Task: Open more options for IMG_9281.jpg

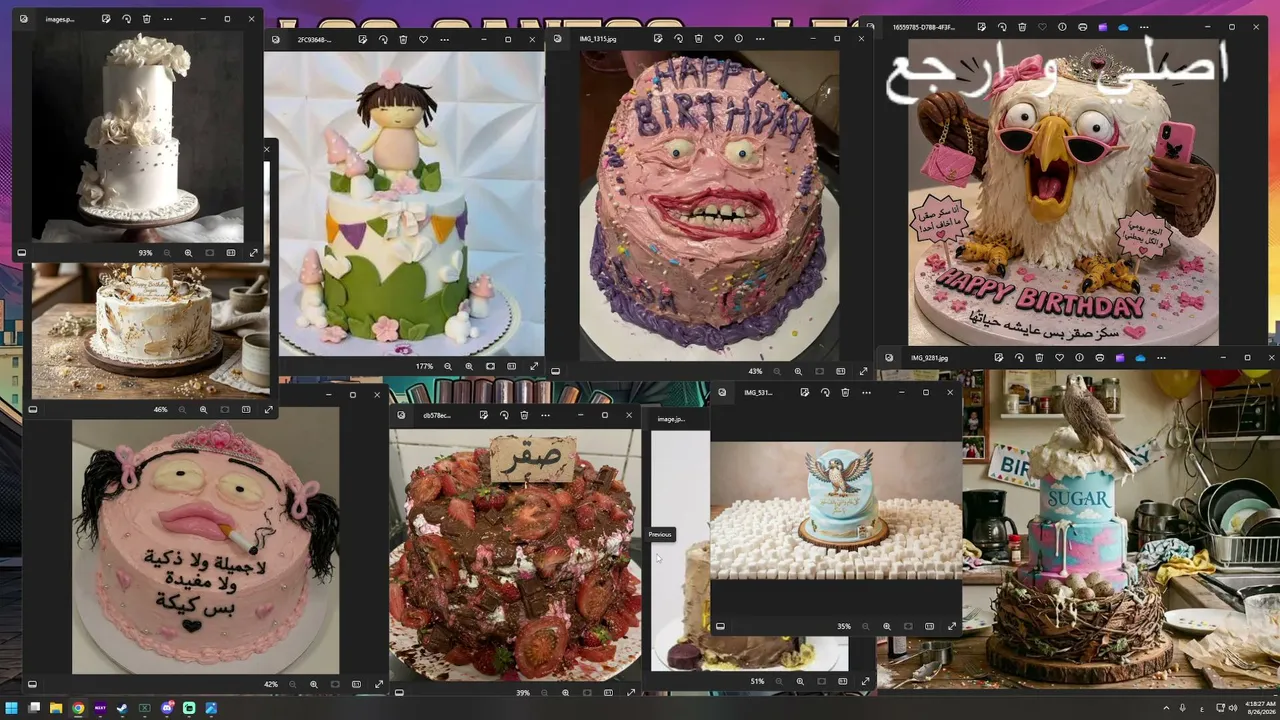Action: click(1160, 357)
